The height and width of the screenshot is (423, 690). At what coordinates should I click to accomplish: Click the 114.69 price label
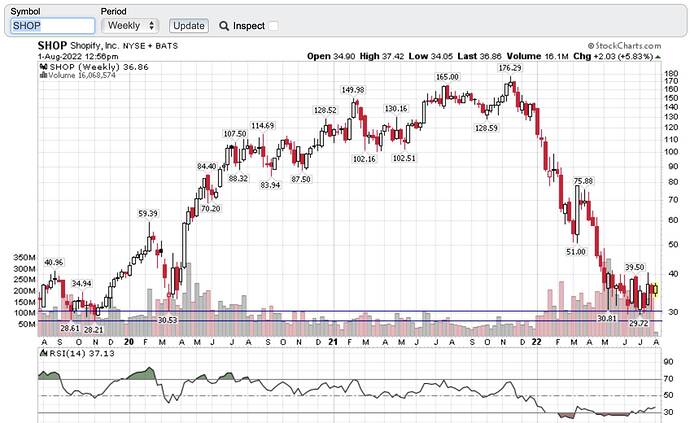pos(263,125)
